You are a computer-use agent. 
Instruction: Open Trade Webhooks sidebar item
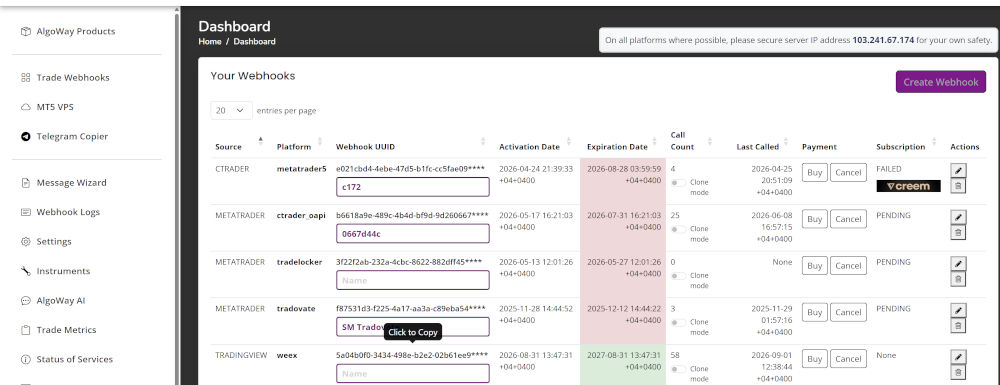tap(65, 78)
